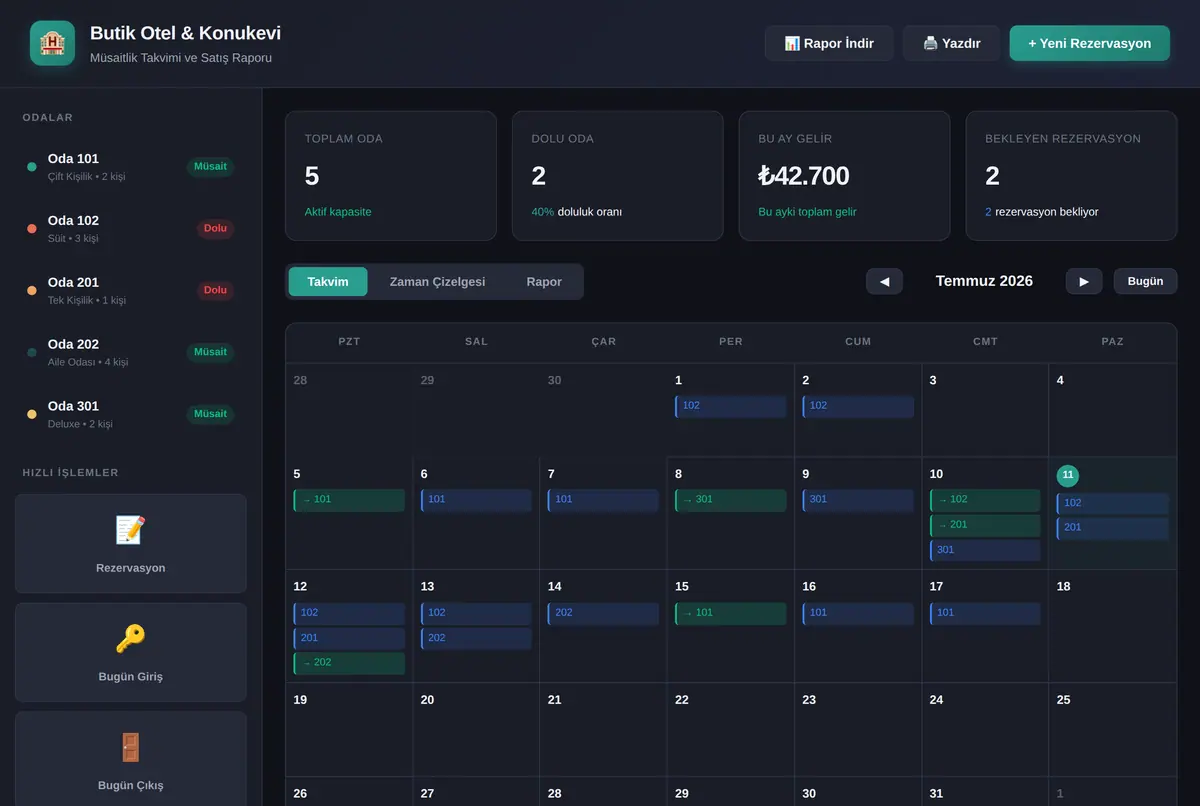Image resolution: width=1200 pixels, height=806 pixels.
Task: Go to next month with right arrow
Action: tap(1084, 281)
